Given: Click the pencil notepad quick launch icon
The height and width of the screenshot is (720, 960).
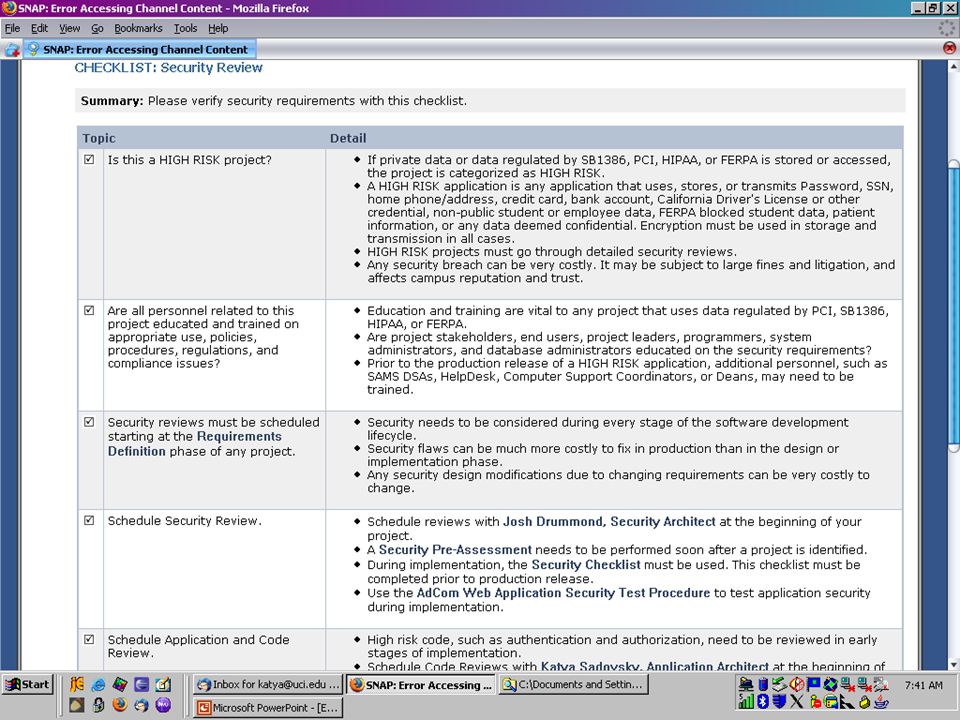Looking at the screenshot, I should point(163,684).
